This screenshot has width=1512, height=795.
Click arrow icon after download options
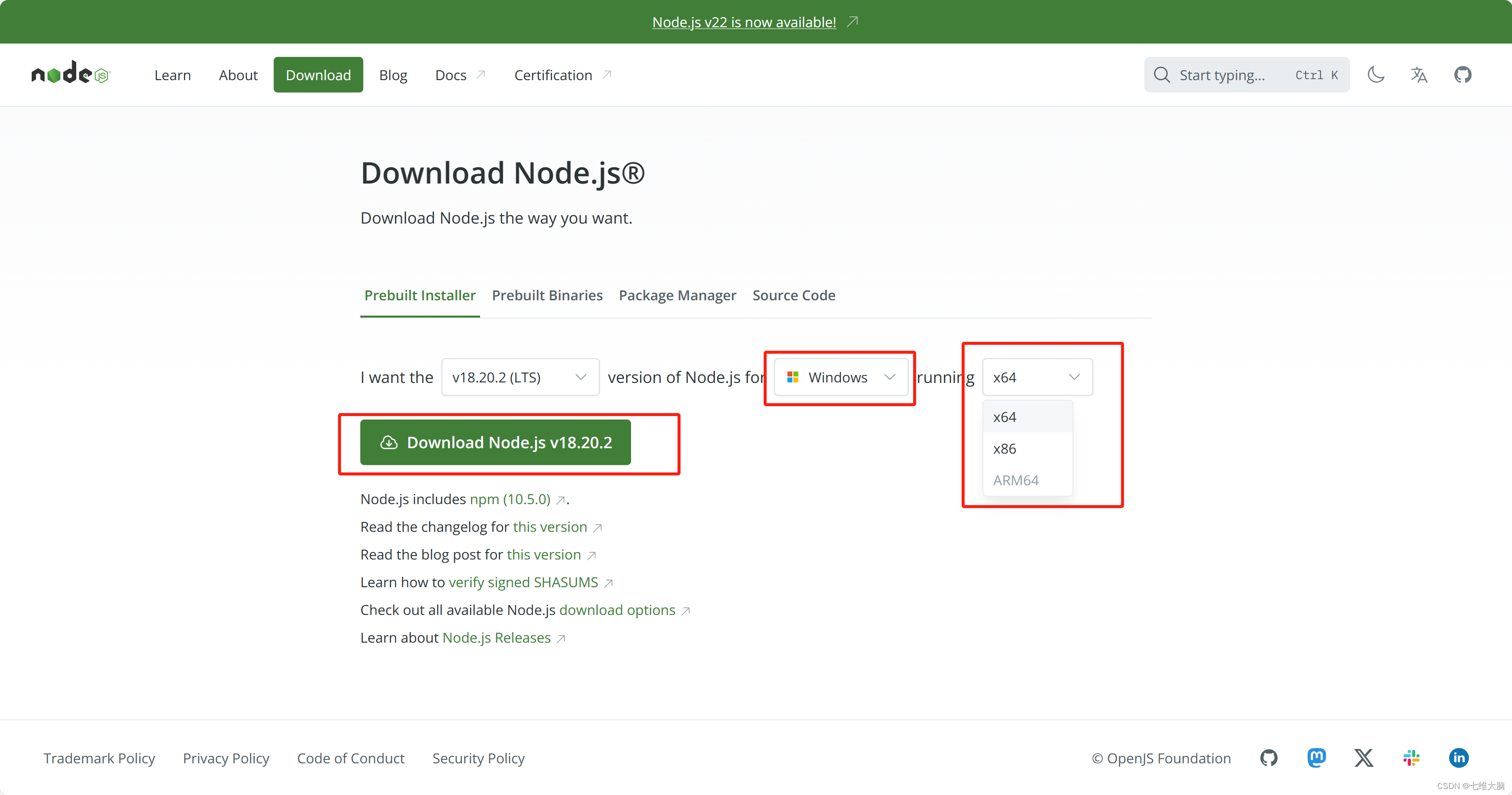(x=685, y=611)
